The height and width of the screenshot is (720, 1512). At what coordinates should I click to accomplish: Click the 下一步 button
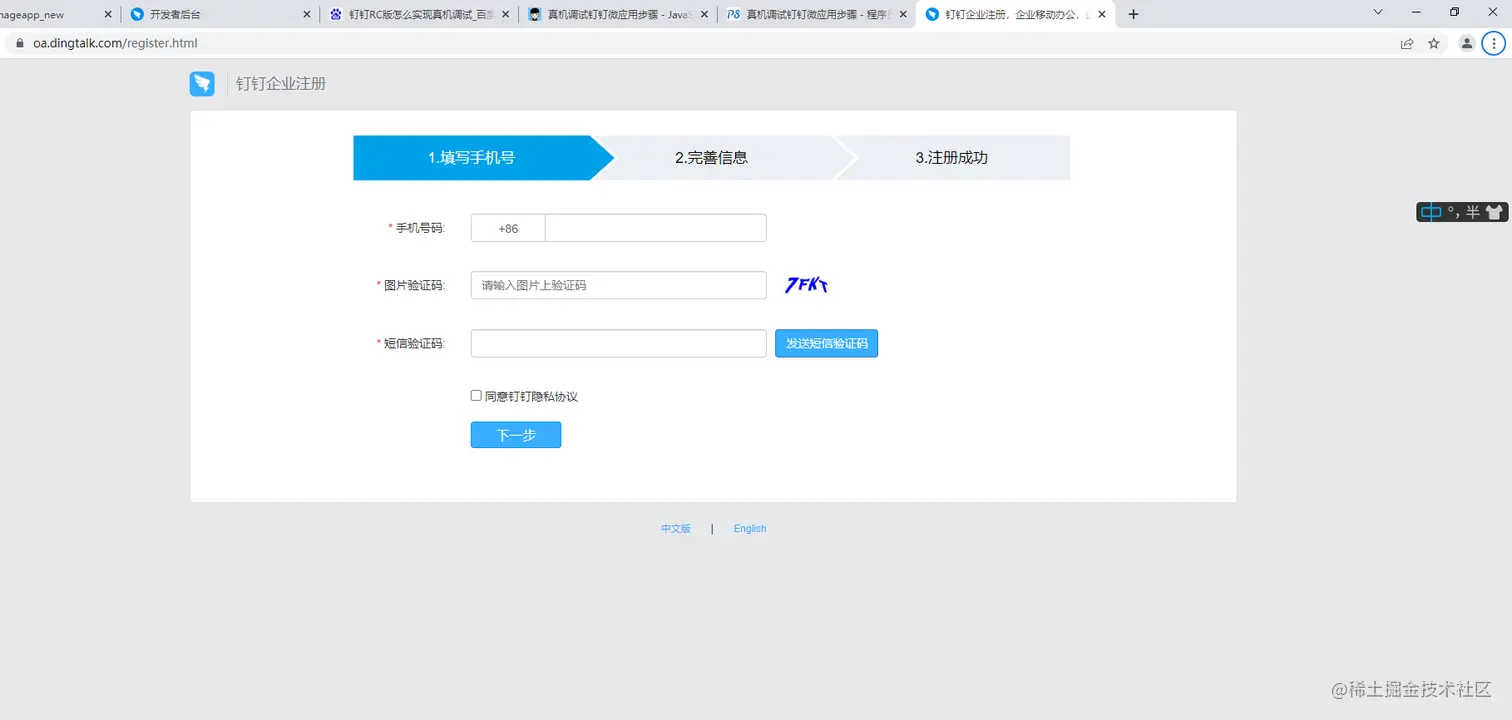coord(515,434)
